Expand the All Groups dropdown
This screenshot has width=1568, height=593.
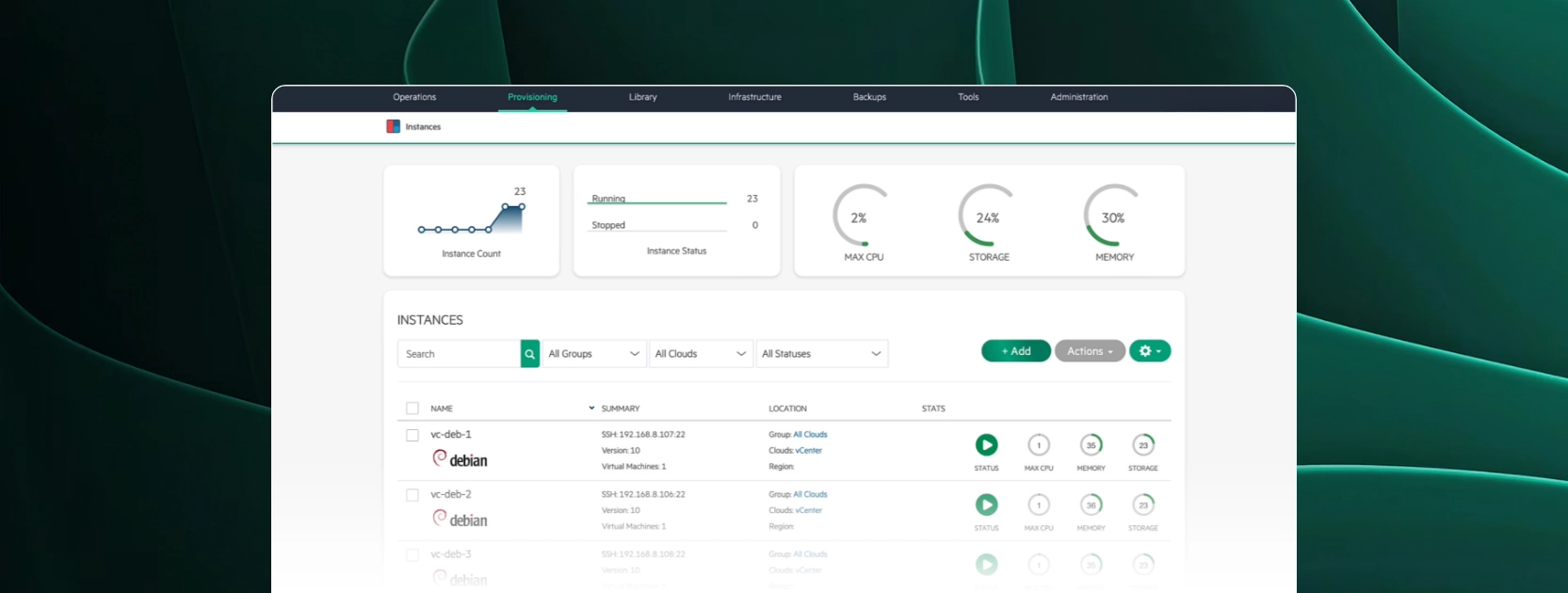tap(594, 354)
